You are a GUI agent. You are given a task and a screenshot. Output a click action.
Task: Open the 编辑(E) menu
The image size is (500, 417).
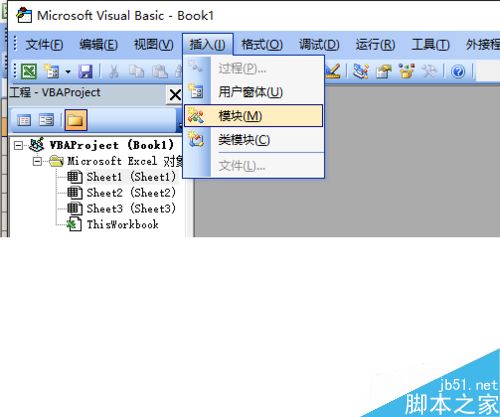click(x=99, y=44)
